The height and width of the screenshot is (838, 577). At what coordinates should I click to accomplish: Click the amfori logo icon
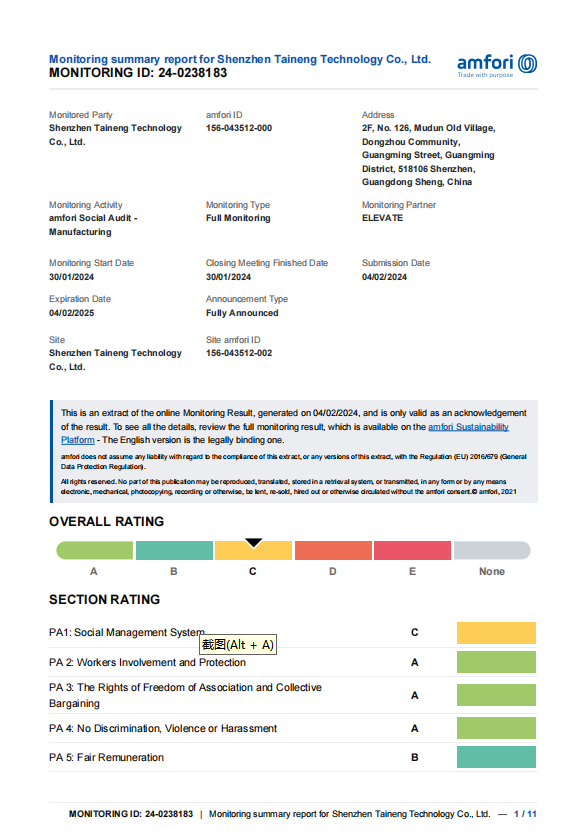(528, 64)
